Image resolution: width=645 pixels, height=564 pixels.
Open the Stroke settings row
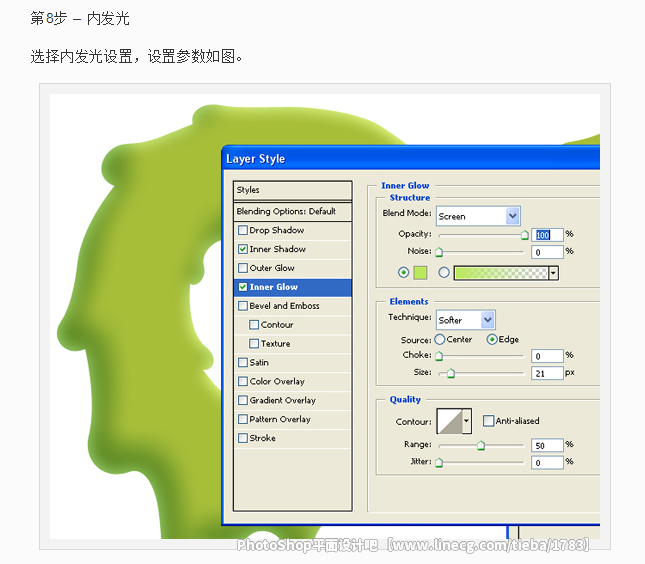tap(292, 439)
